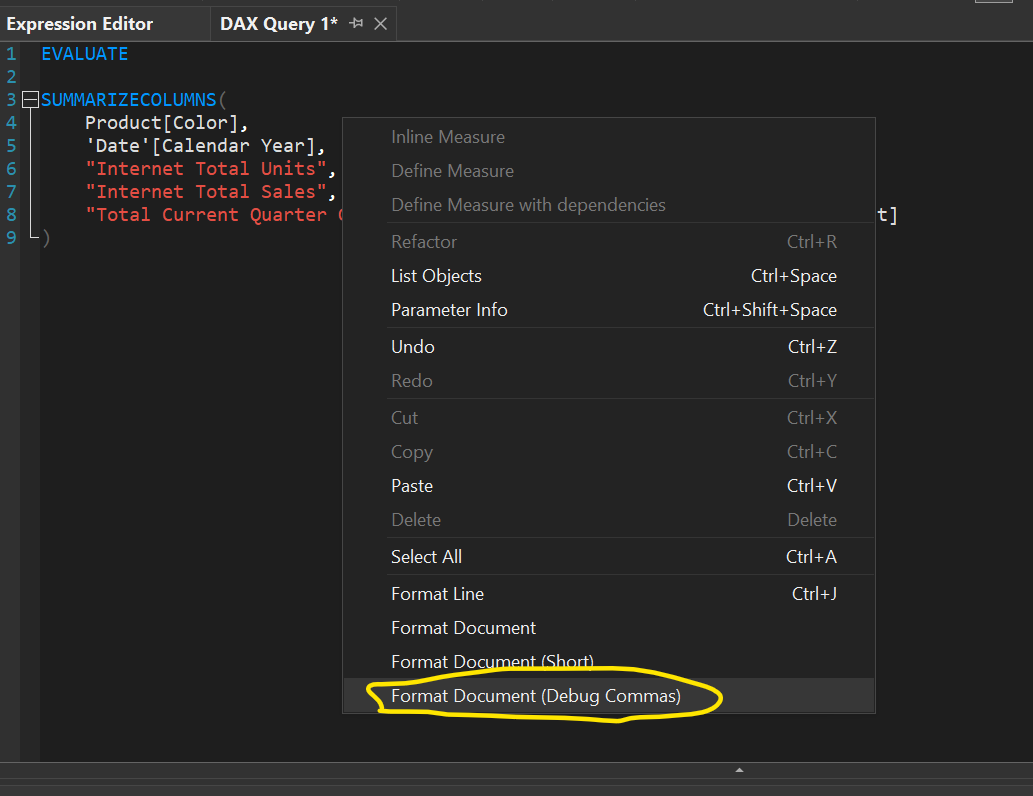Click the closing parenthesis on line 9
This screenshot has width=1033, height=796.
(x=45, y=237)
